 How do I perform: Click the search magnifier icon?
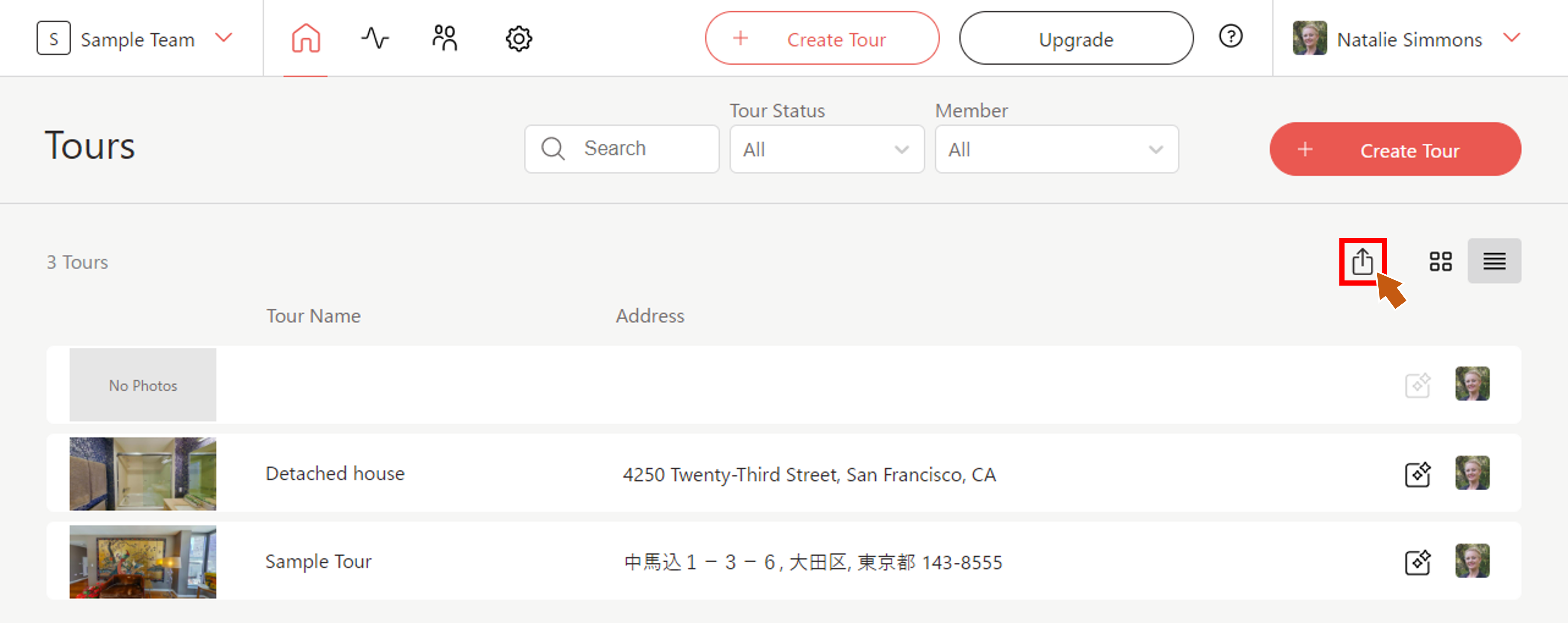[x=553, y=148]
